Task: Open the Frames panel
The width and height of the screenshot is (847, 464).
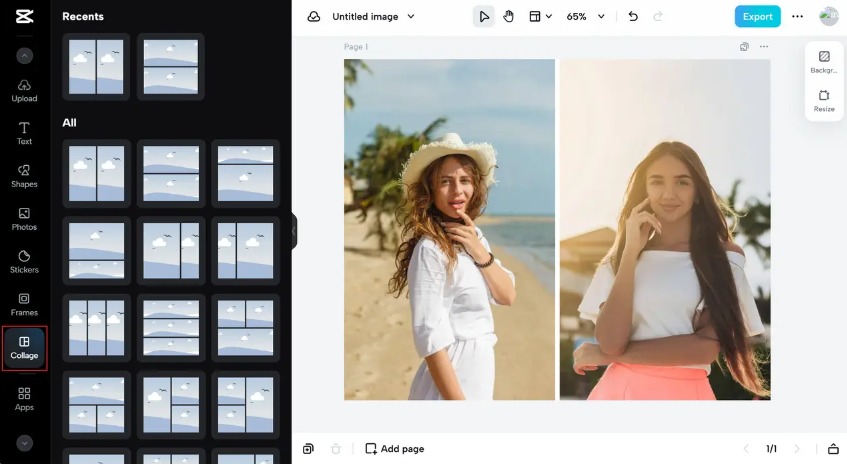Action: (24, 305)
